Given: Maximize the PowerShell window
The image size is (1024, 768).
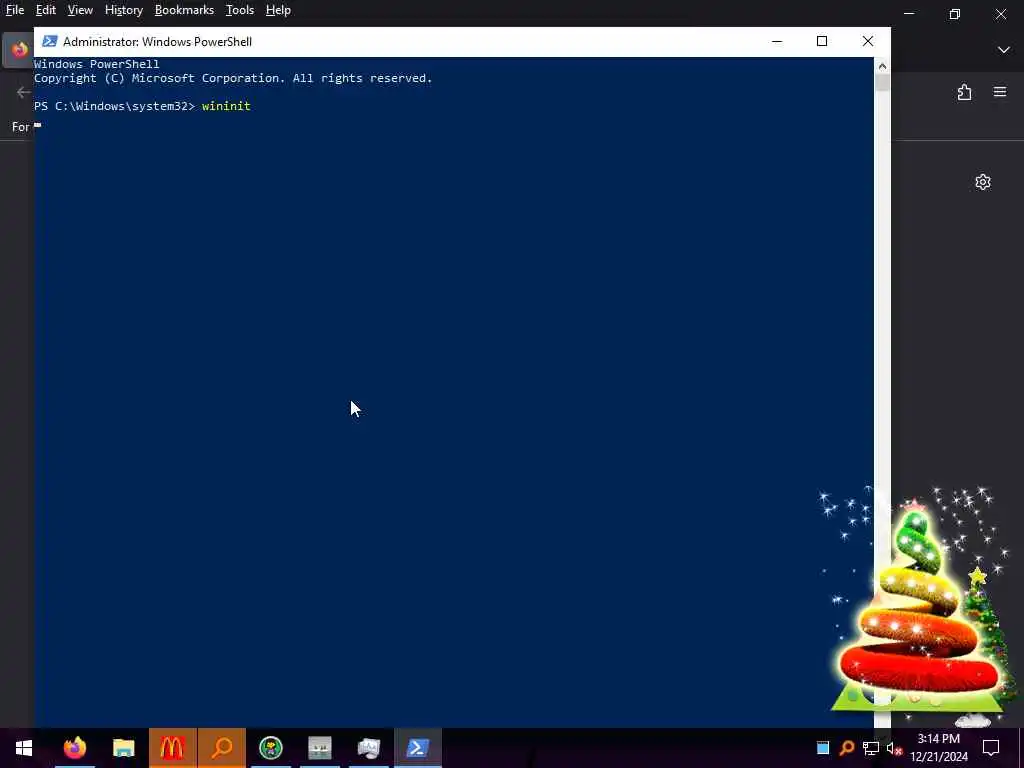Looking at the screenshot, I should (822, 41).
